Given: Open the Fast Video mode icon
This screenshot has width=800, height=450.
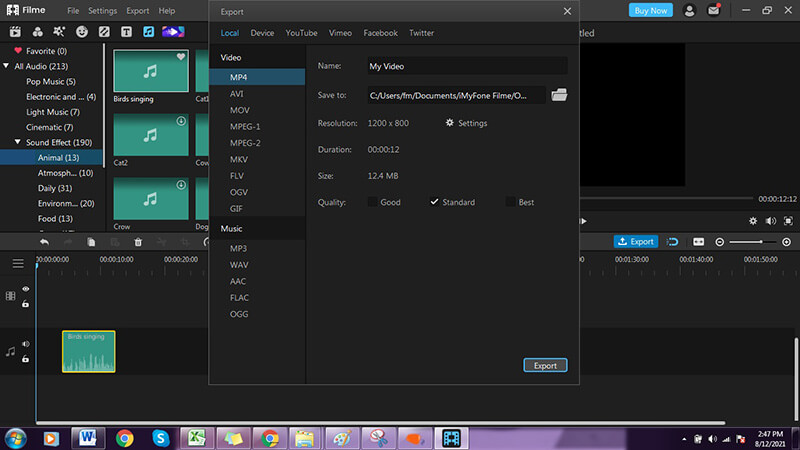Looking at the screenshot, I should [x=173, y=32].
